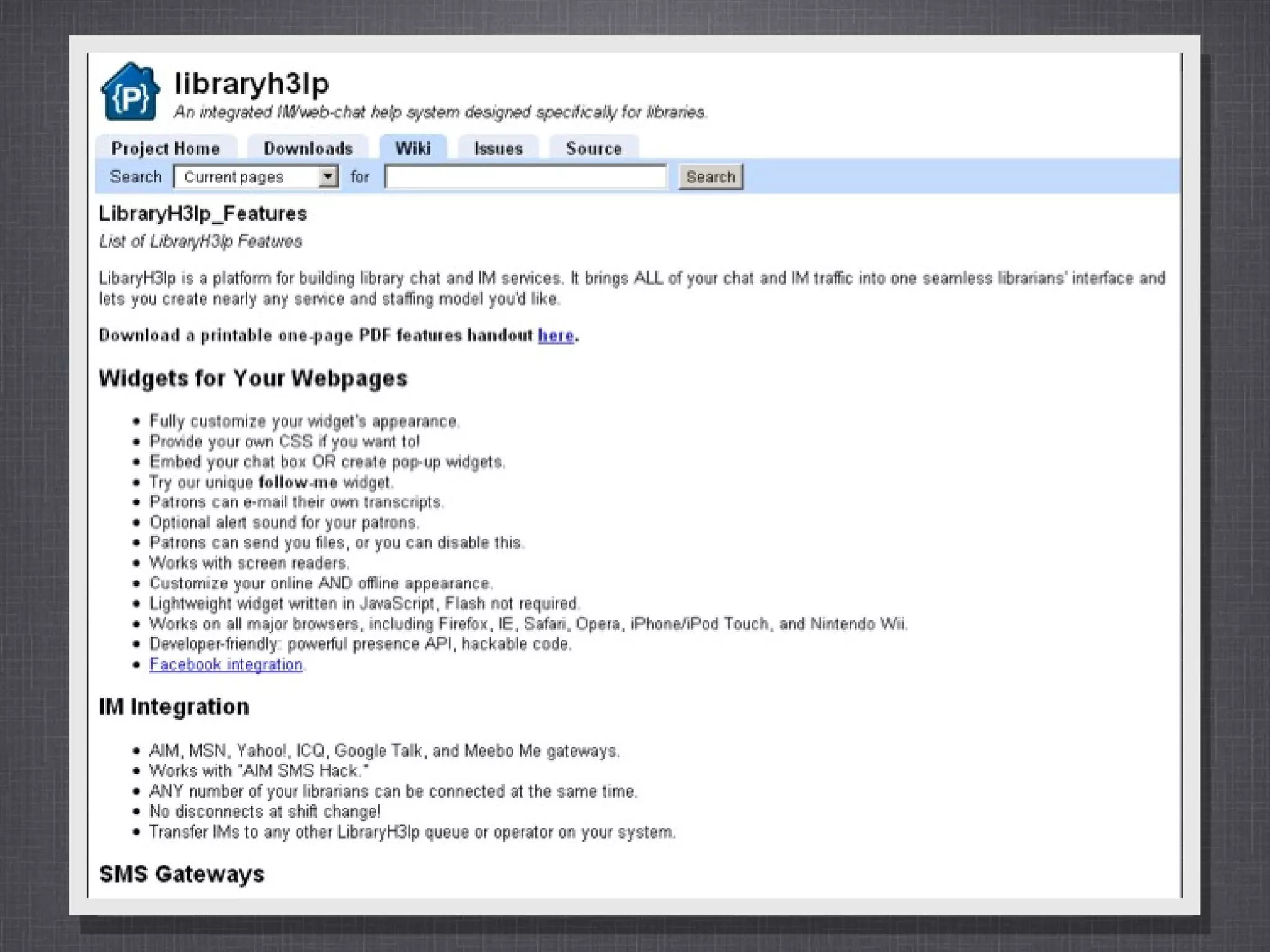The image size is (1270, 952).
Task: Click the bold follow-me text
Action: tap(298, 482)
